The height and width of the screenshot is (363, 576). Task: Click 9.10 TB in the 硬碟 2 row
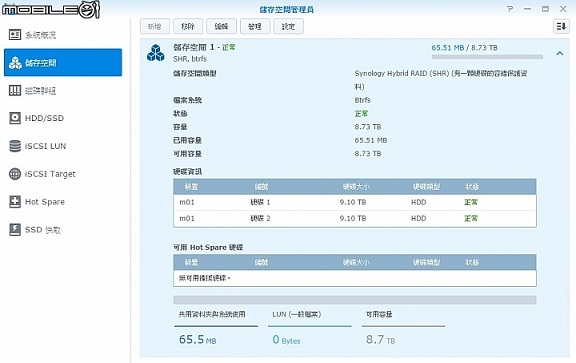coord(353,218)
